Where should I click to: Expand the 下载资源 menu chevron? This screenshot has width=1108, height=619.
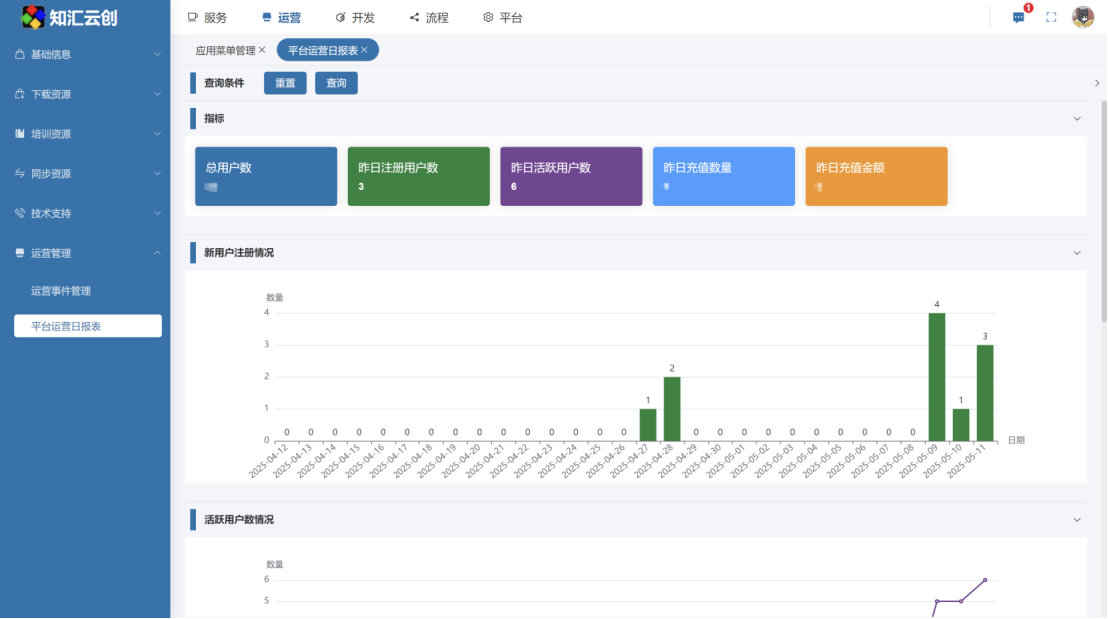tap(157, 94)
